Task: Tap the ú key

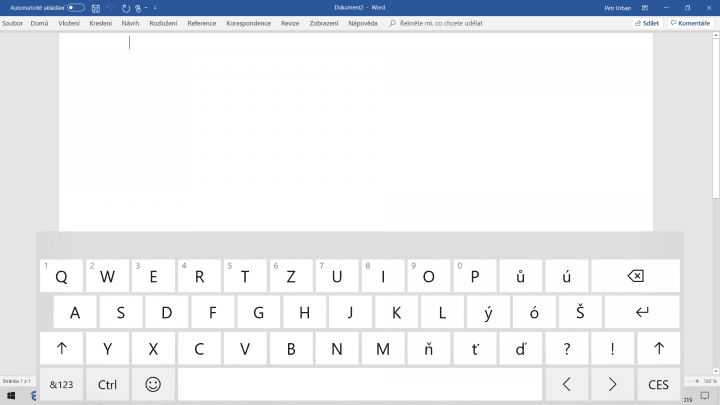Action: [567, 276]
